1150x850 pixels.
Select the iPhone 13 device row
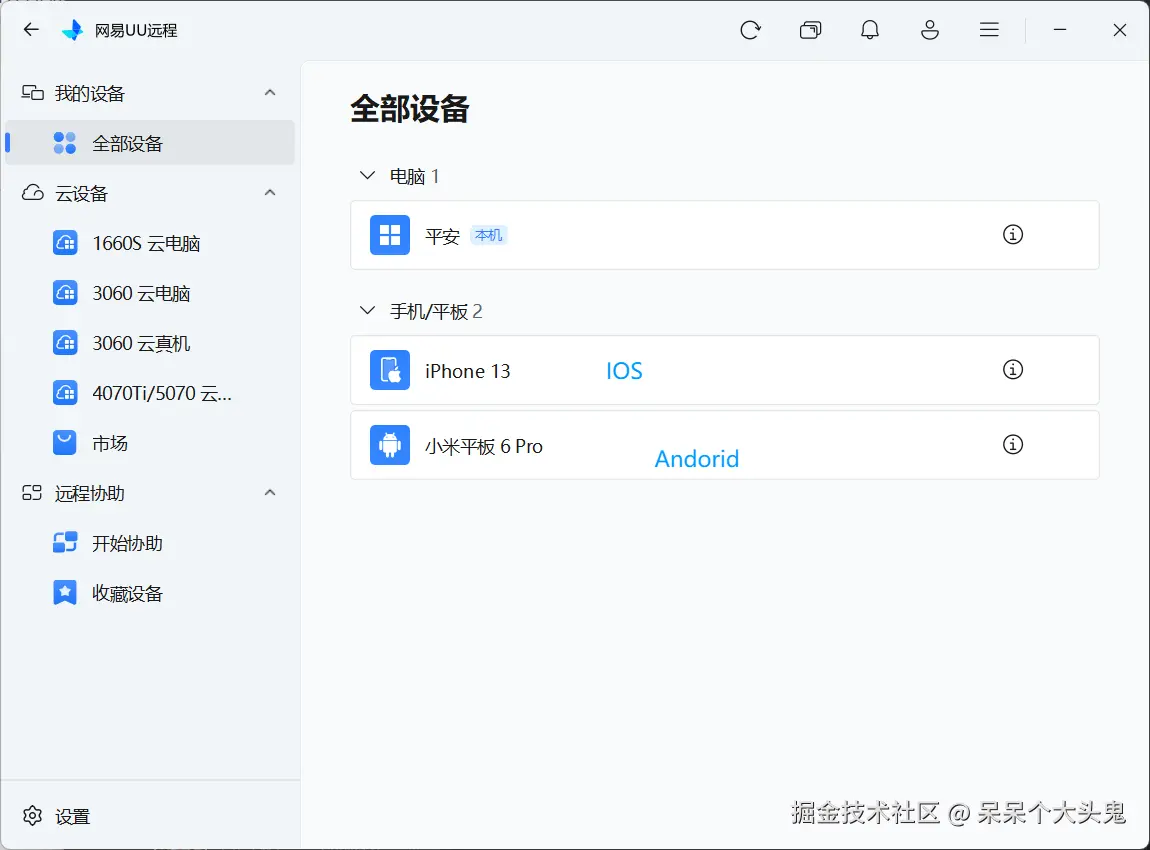pos(725,370)
